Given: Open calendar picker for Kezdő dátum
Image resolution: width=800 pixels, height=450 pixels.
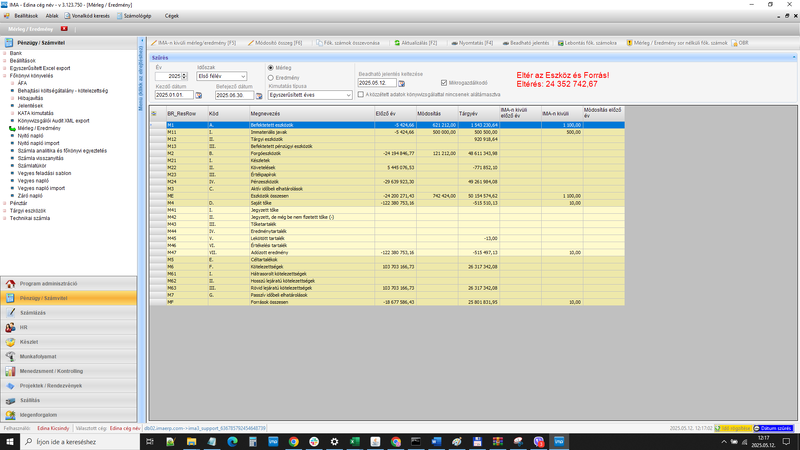Looking at the screenshot, I should click(x=199, y=95).
